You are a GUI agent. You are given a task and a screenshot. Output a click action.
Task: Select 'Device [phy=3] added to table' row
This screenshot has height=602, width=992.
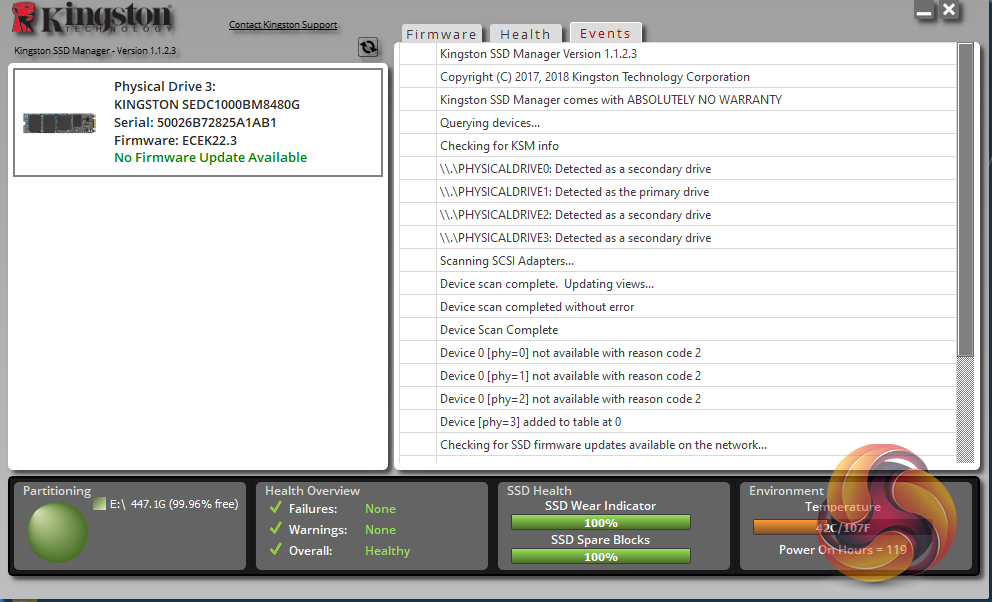[678, 422]
